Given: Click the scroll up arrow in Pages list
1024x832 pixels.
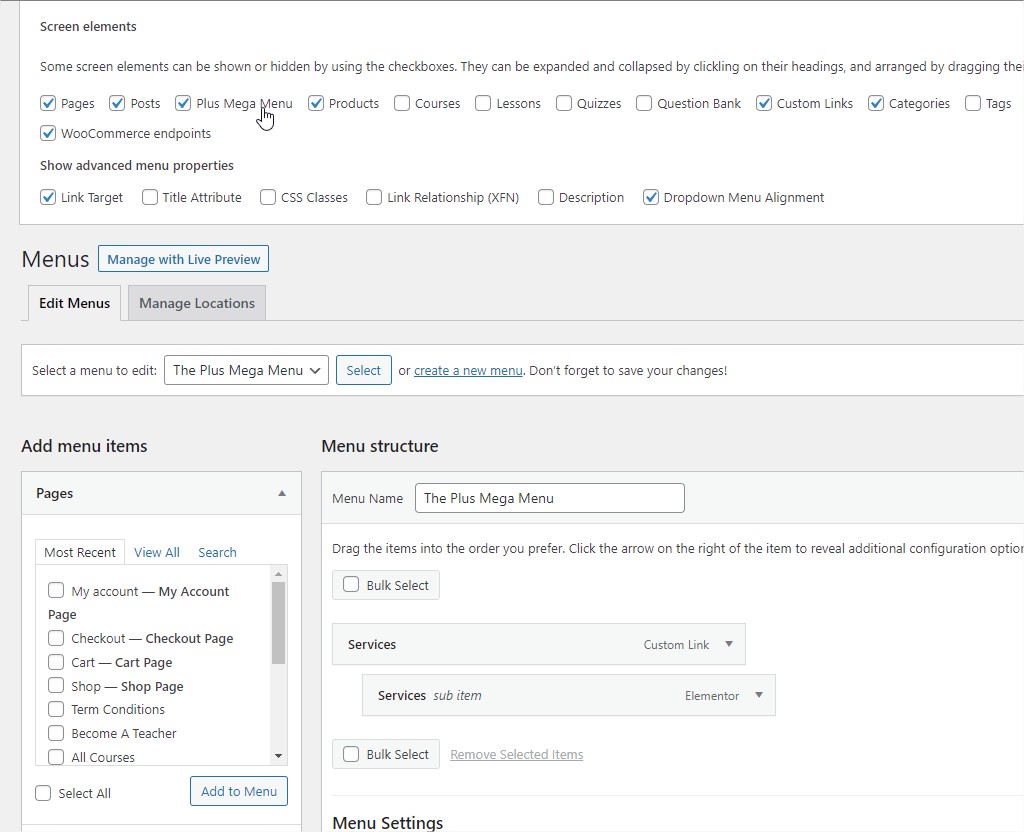Looking at the screenshot, I should (x=279, y=573).
